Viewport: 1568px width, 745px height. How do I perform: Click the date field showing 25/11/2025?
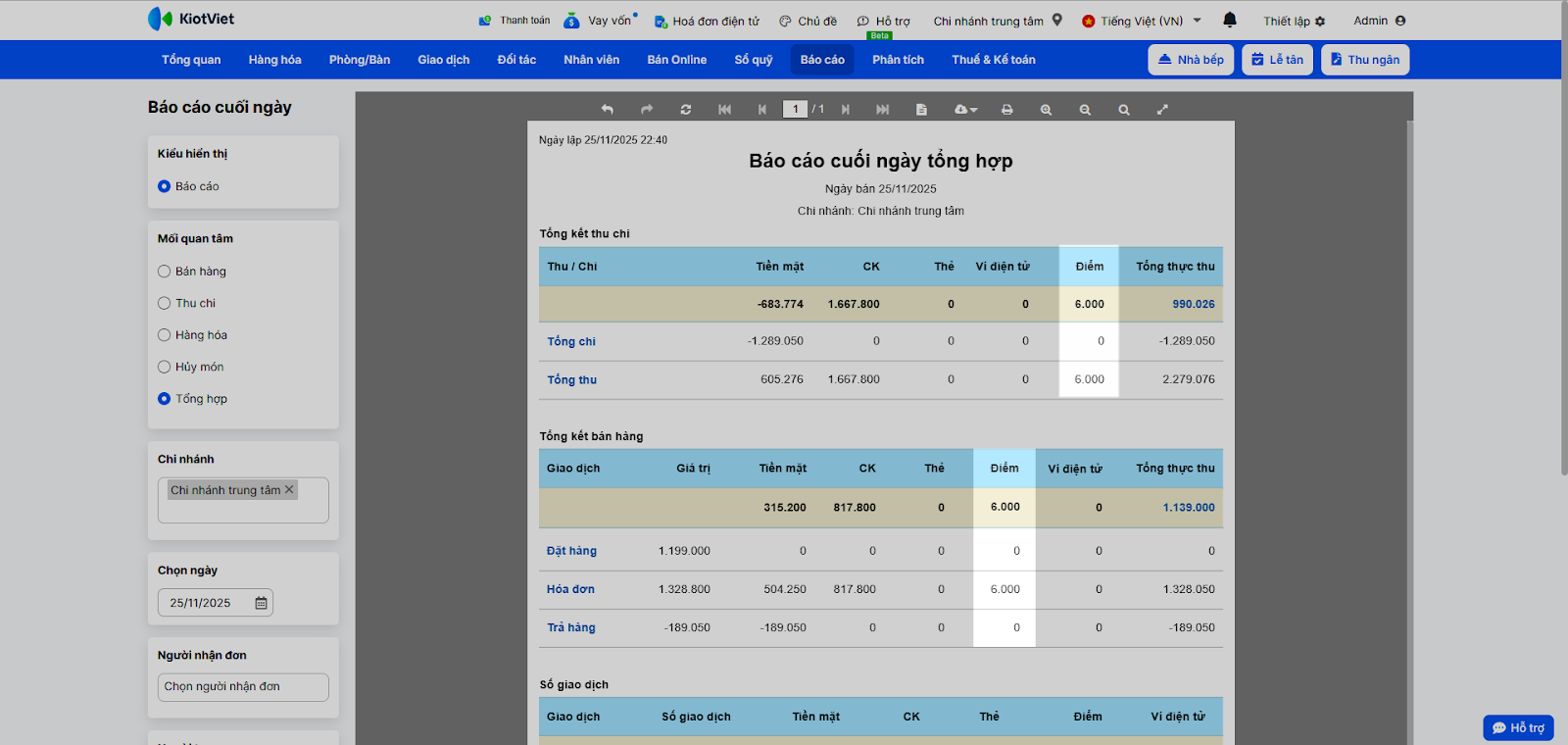(206, 603)
